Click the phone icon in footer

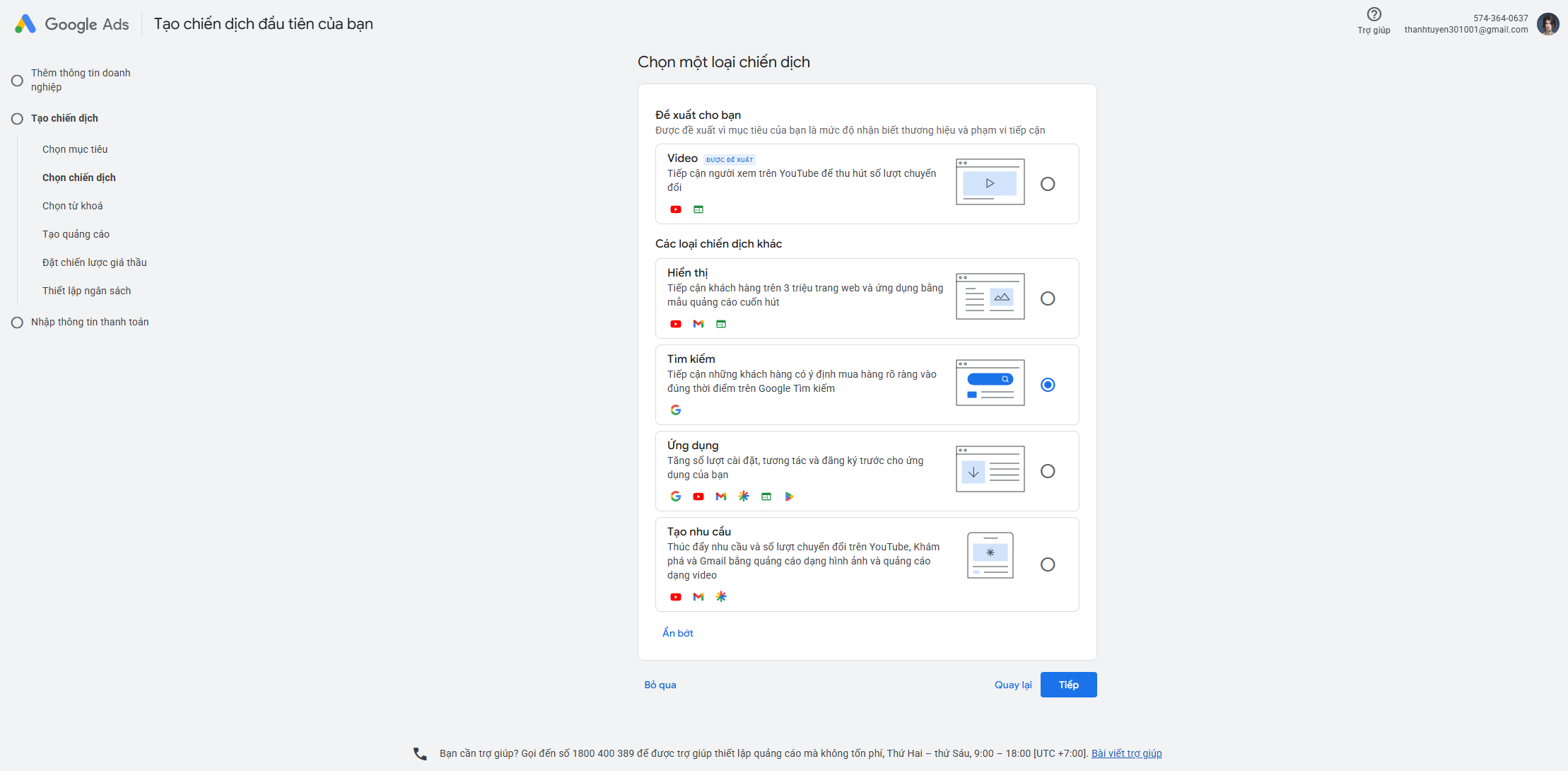pos(420,754)
